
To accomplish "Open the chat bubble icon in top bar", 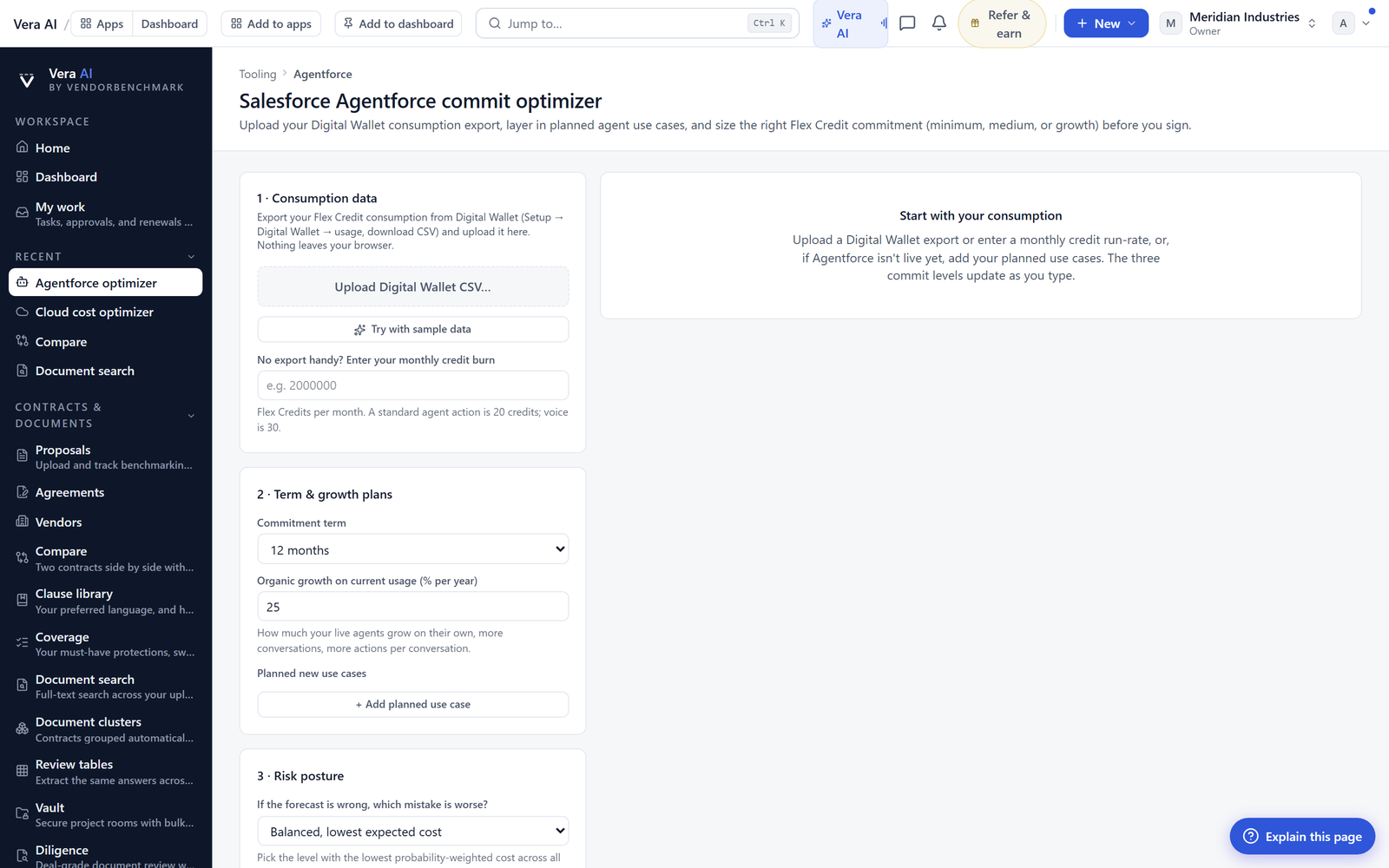I will tap(907, 23).
